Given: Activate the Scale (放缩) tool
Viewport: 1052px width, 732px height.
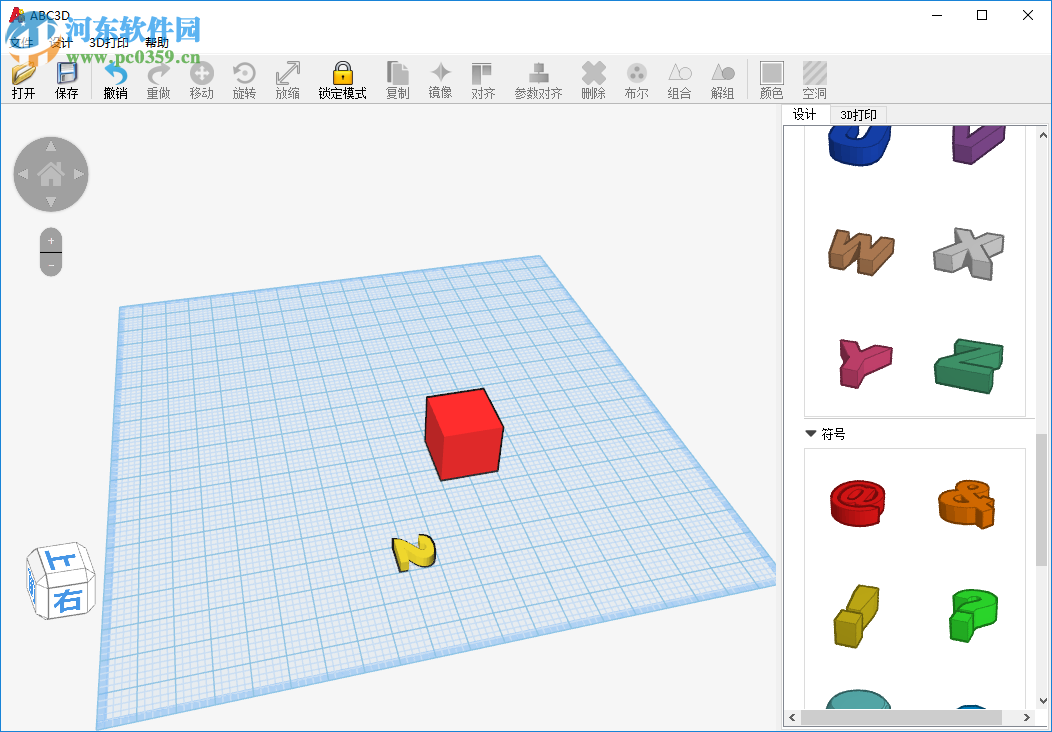Looking at the screenshot, I should (287, 80).
